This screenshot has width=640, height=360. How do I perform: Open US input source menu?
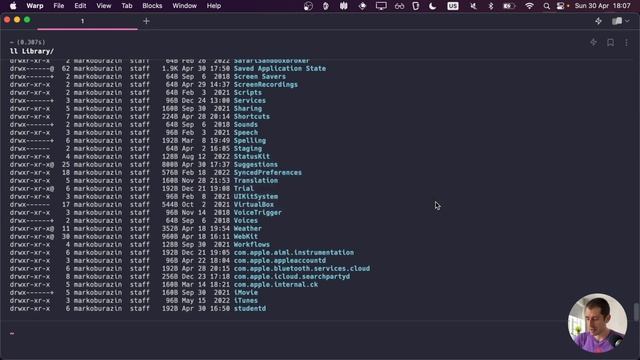[x=453, y=6]
